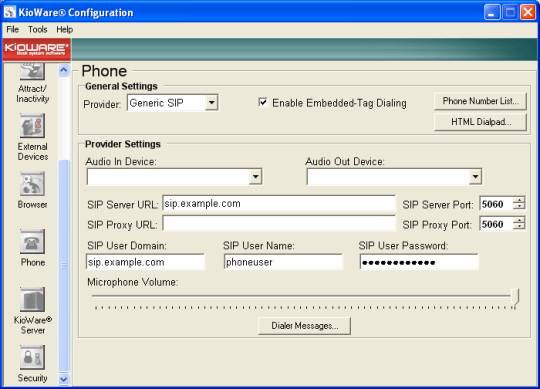Toggle Enable Embedded-Tag Dialing checkbox

pyautogui.click(x=263, y=102)
